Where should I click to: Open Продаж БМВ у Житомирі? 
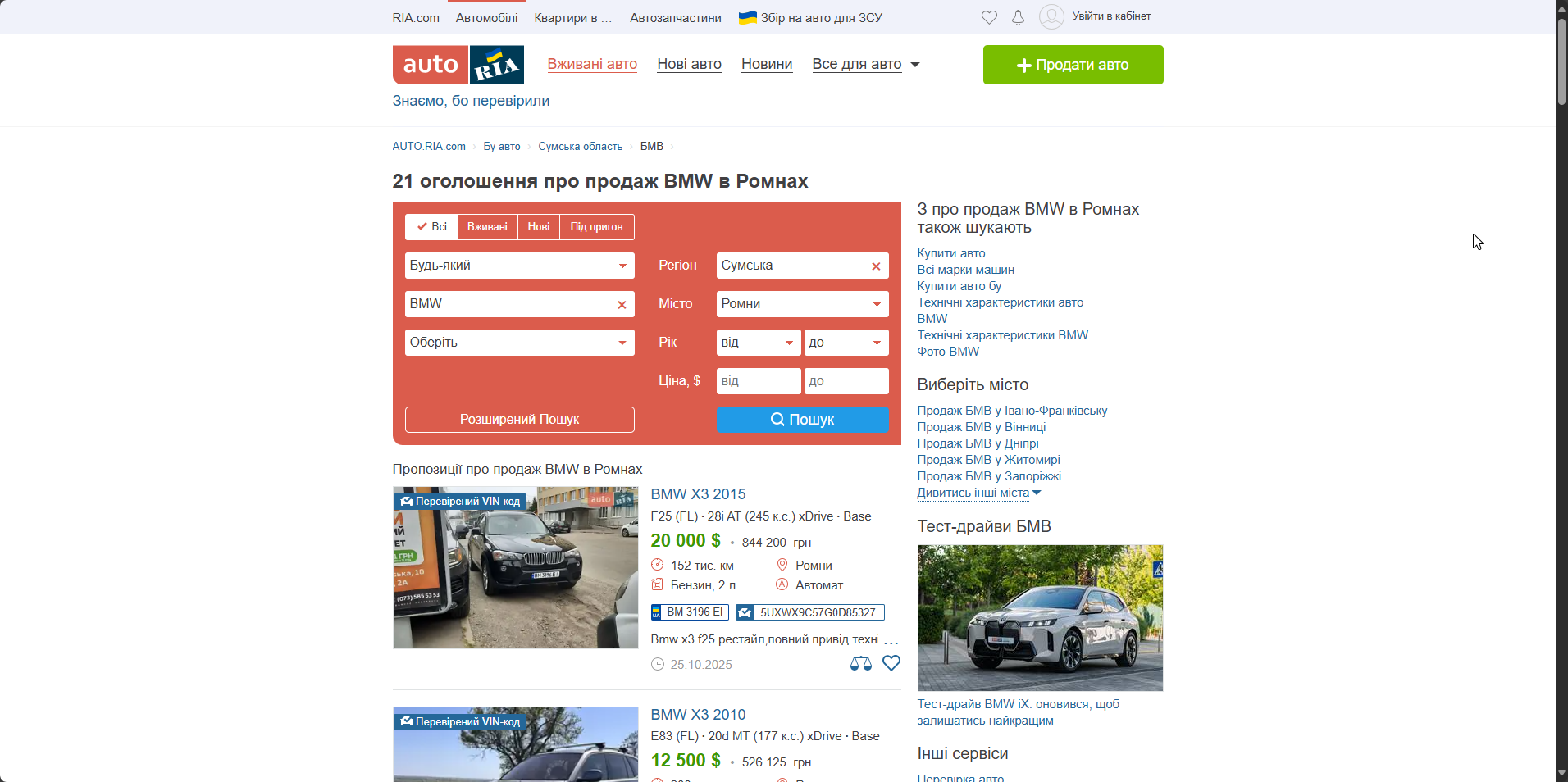pyautogui.click(x=988, y=460)
